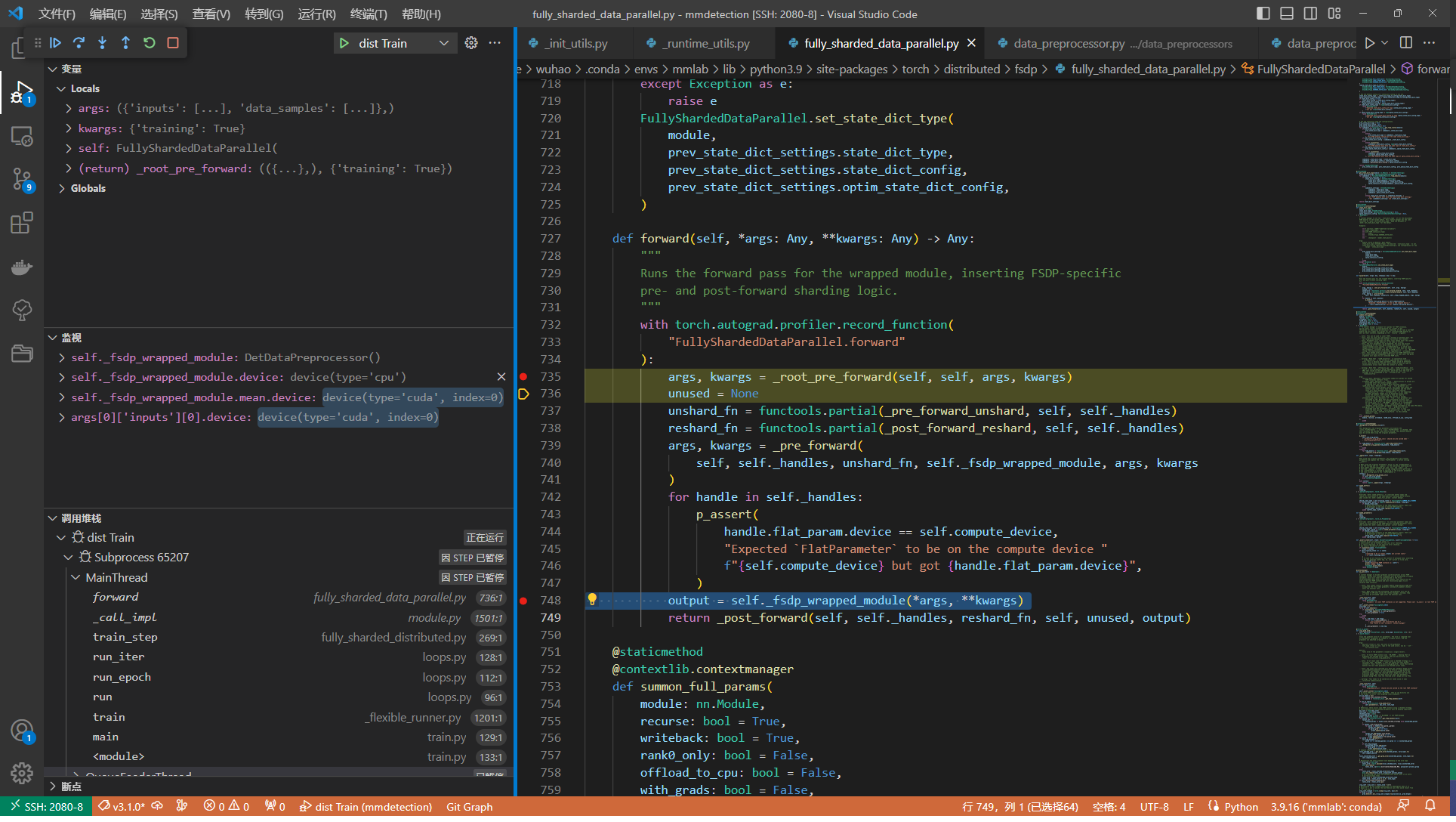
Task: Toggle the breakpoint on line 735
Action: click(x=524, y=376)
